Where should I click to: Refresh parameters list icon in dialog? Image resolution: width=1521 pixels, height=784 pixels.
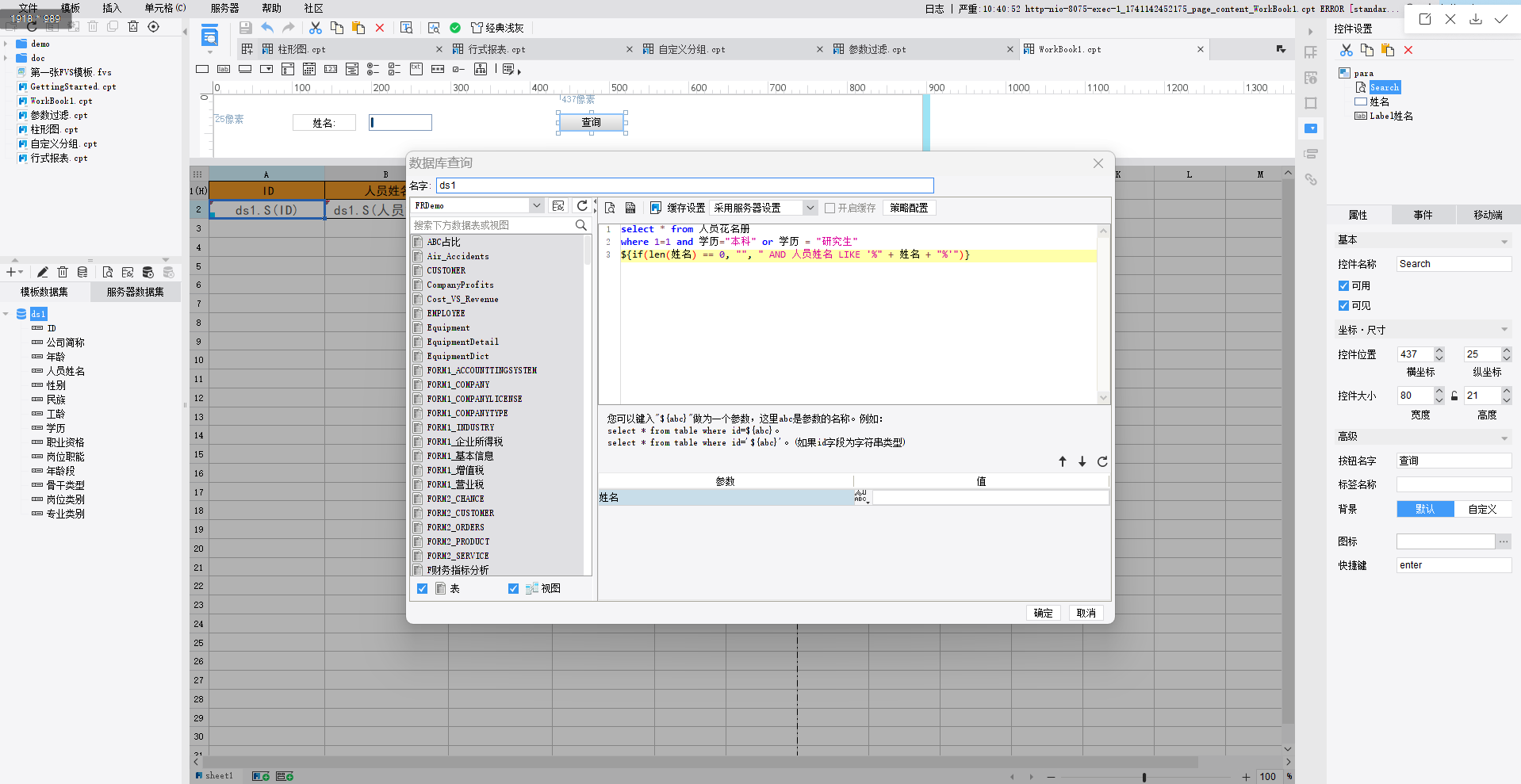click(x=1102, y=461)
